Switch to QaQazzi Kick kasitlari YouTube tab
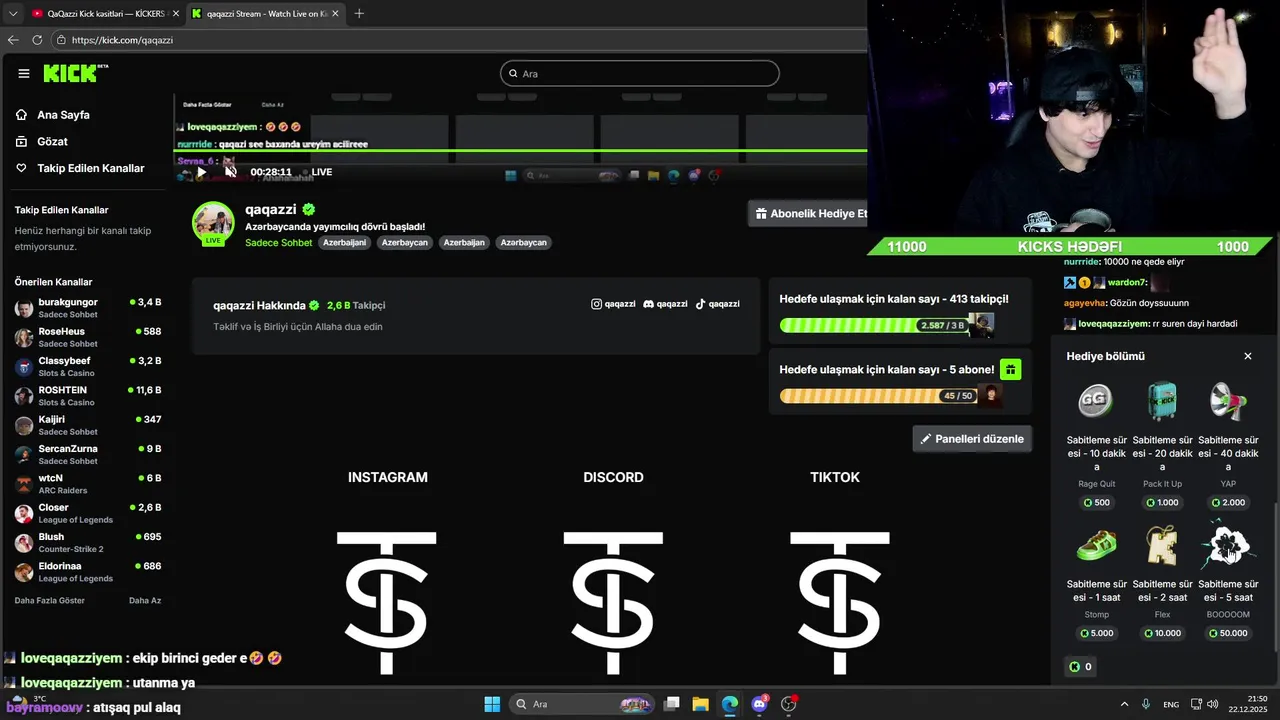The width and height of the screenshot is (1280, 720). pos(104,14)
